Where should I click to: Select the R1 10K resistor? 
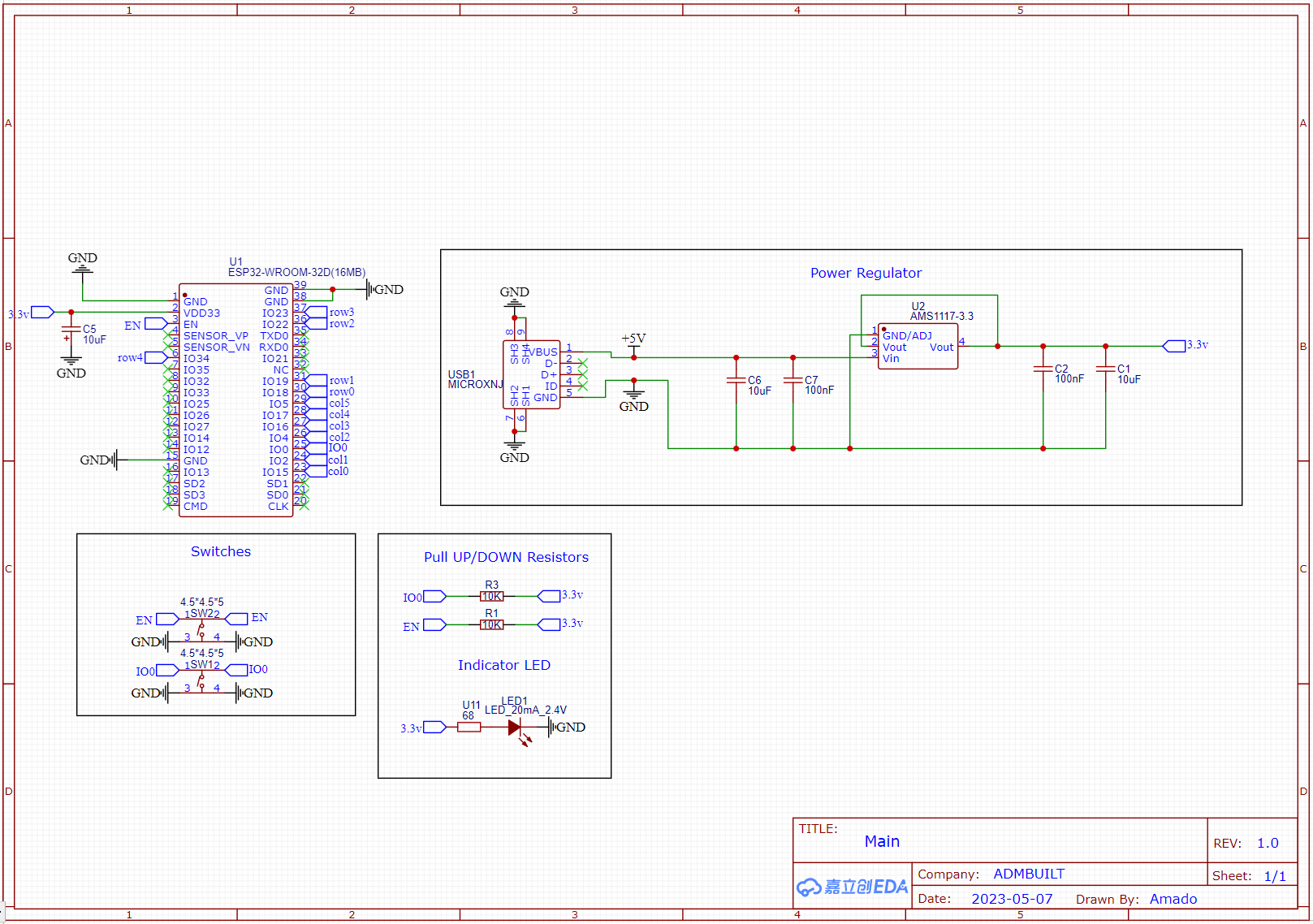pos(491,625)
